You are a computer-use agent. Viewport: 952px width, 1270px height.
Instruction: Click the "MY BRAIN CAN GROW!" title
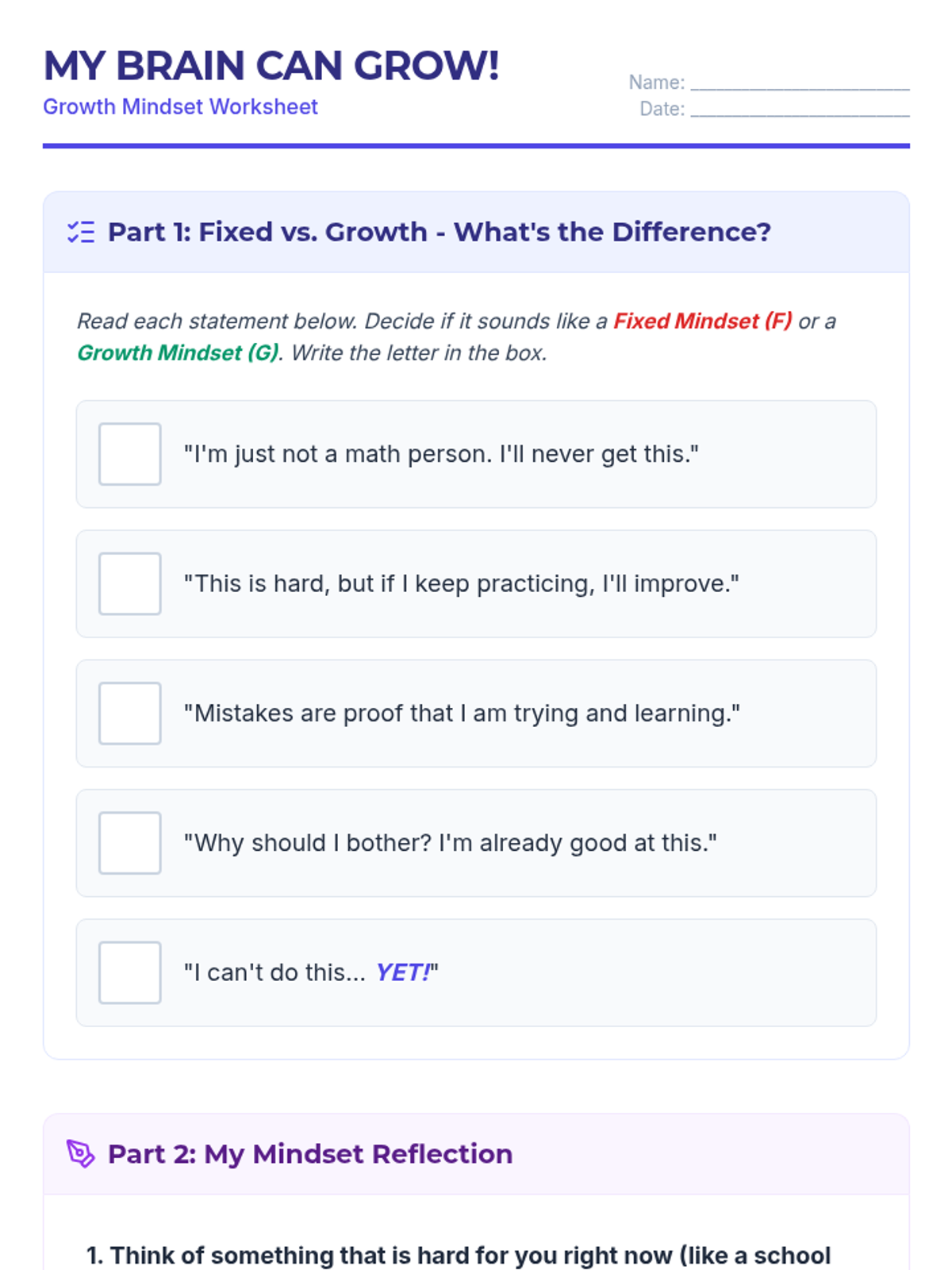271,66
